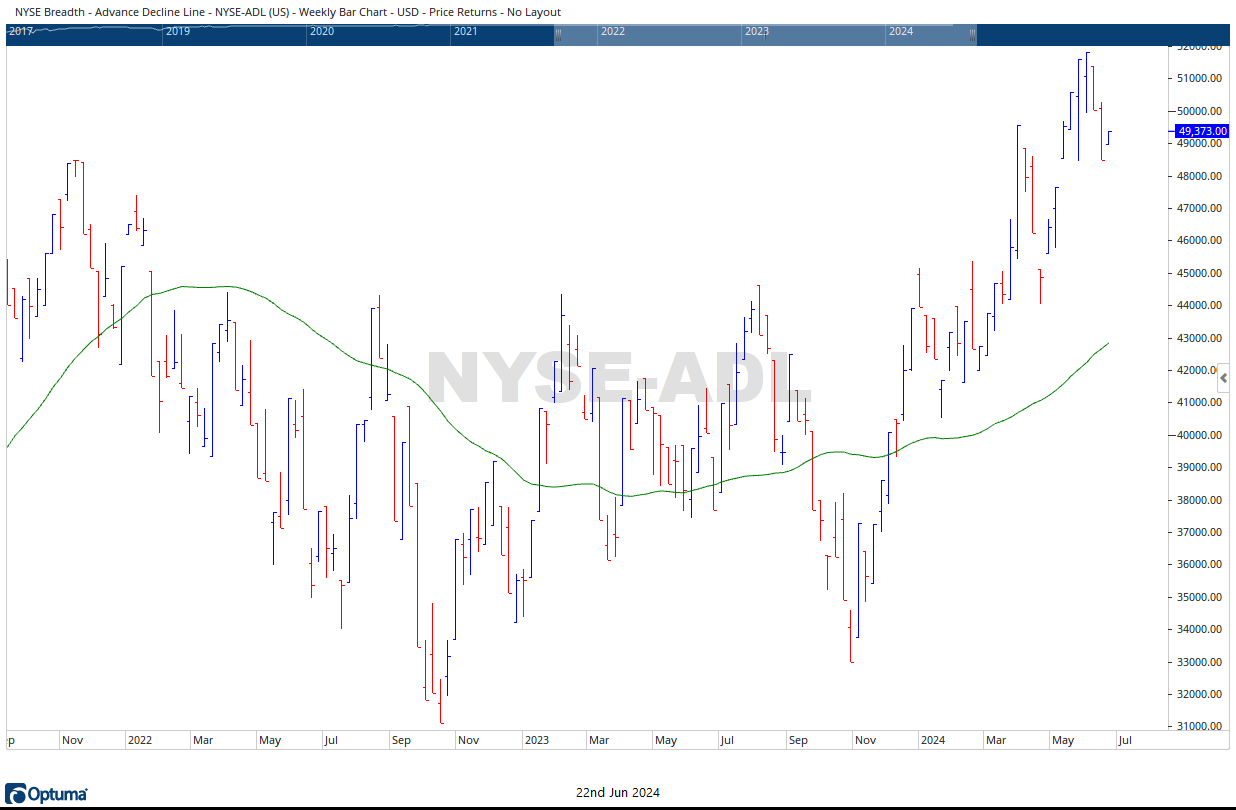Click the NYSE-ADL watermark in the chart center
Image resolution: width=1236 pixels, height=810 pixels.
click(x=618, y=377)
